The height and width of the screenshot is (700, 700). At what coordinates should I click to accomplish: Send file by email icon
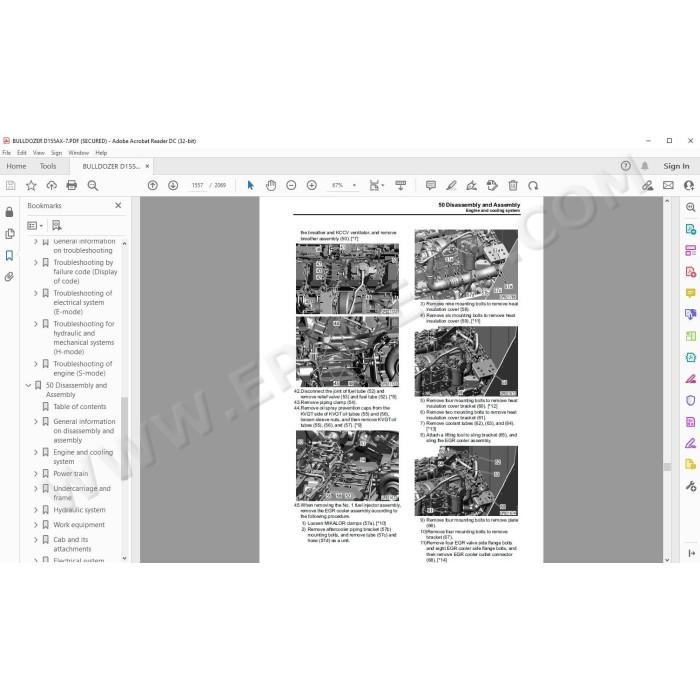pos(668,185)
